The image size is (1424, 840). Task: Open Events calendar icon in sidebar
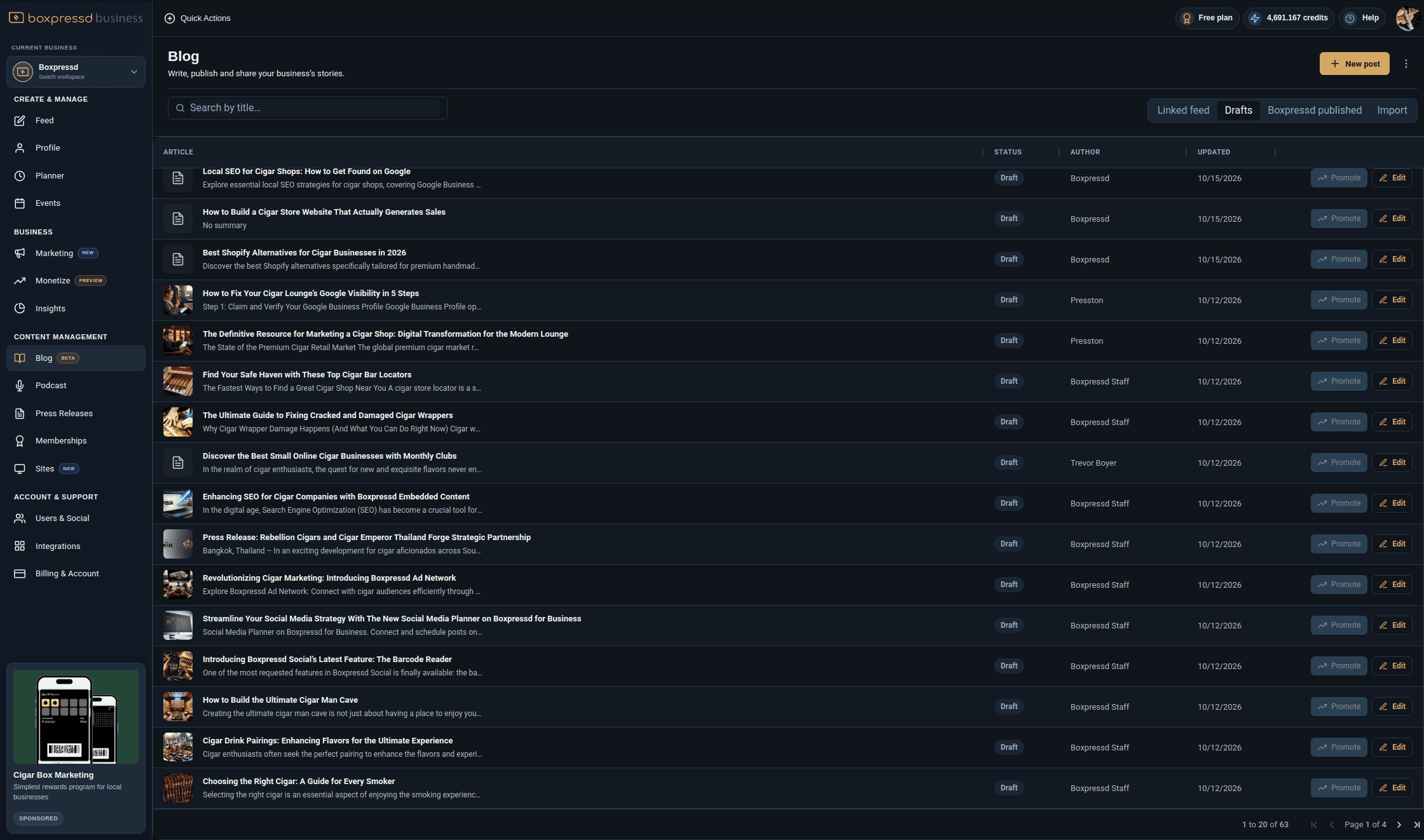pos(20,203)
